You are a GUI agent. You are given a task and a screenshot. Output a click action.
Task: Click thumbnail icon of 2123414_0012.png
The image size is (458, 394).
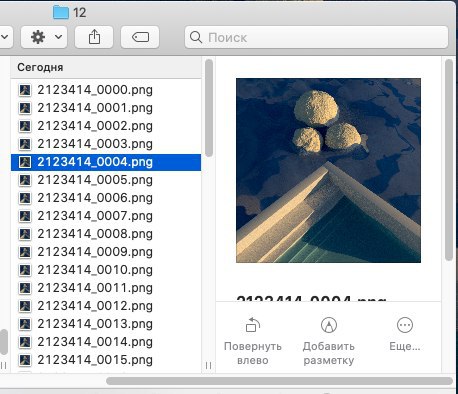[x=25, y=306]
